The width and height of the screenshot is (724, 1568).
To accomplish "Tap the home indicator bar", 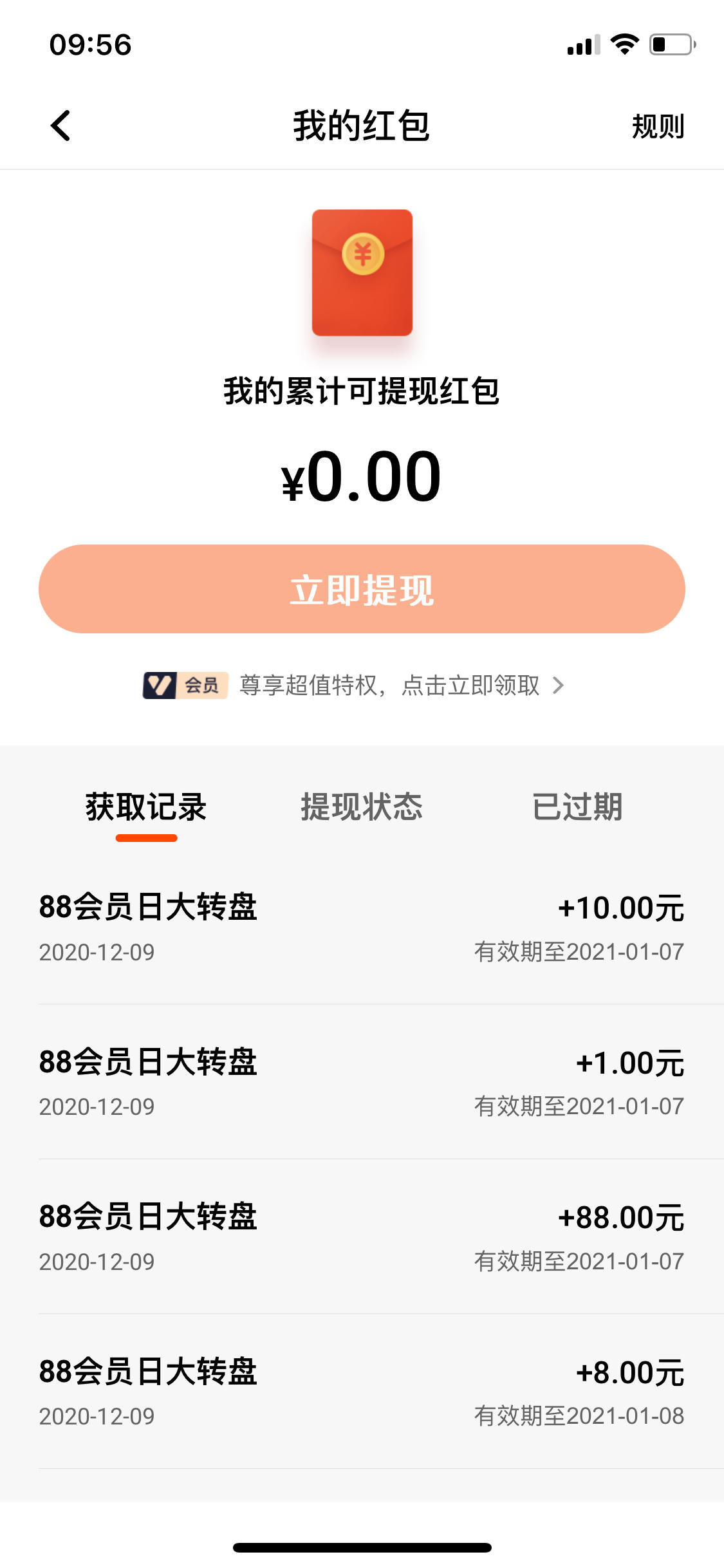I will (362, 1547).
